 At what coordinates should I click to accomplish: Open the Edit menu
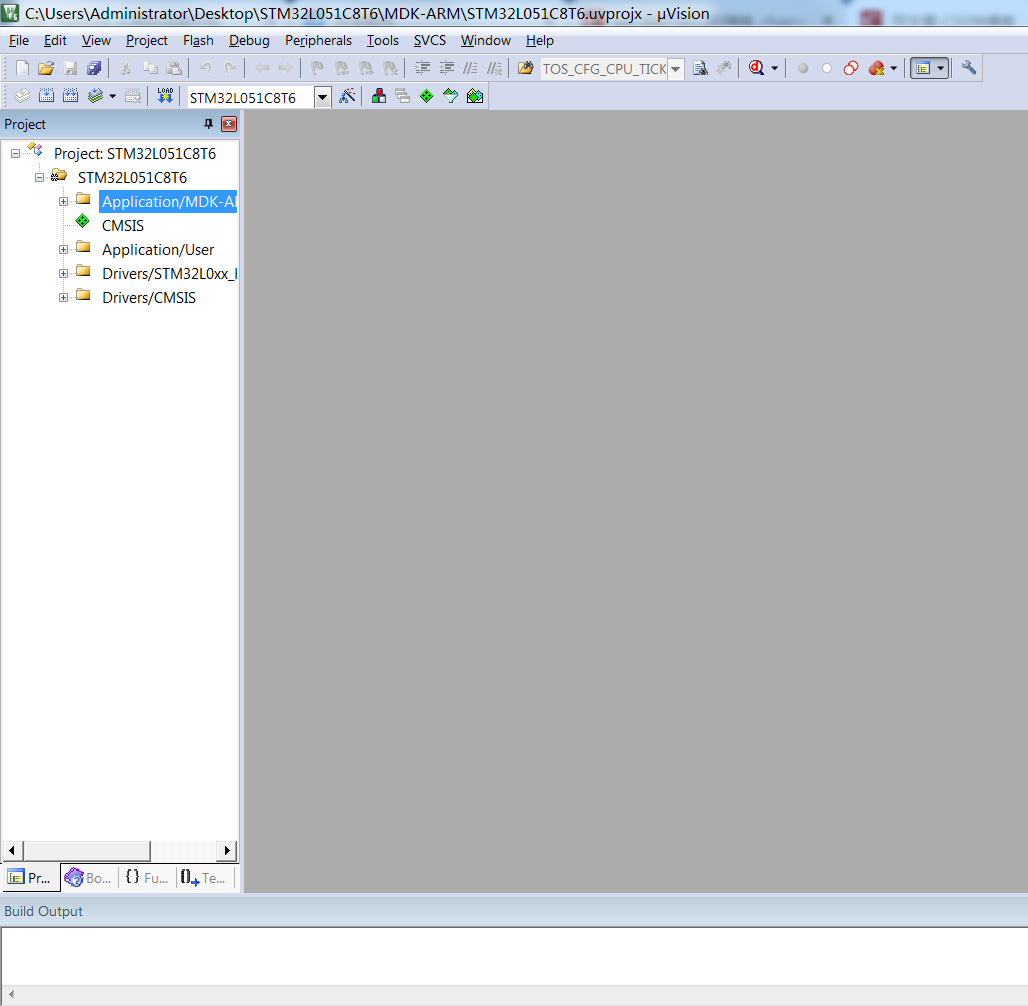(55, 41)
